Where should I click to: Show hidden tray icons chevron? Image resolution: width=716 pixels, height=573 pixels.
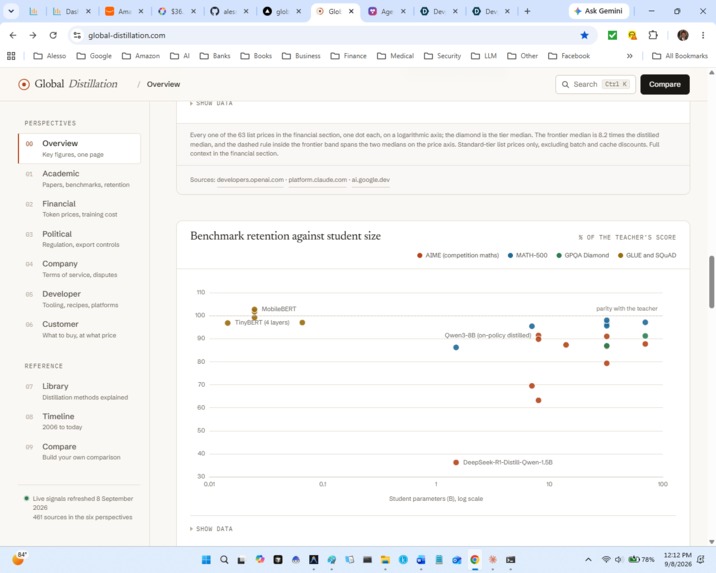pyautogui.click(x=588, y=559)
